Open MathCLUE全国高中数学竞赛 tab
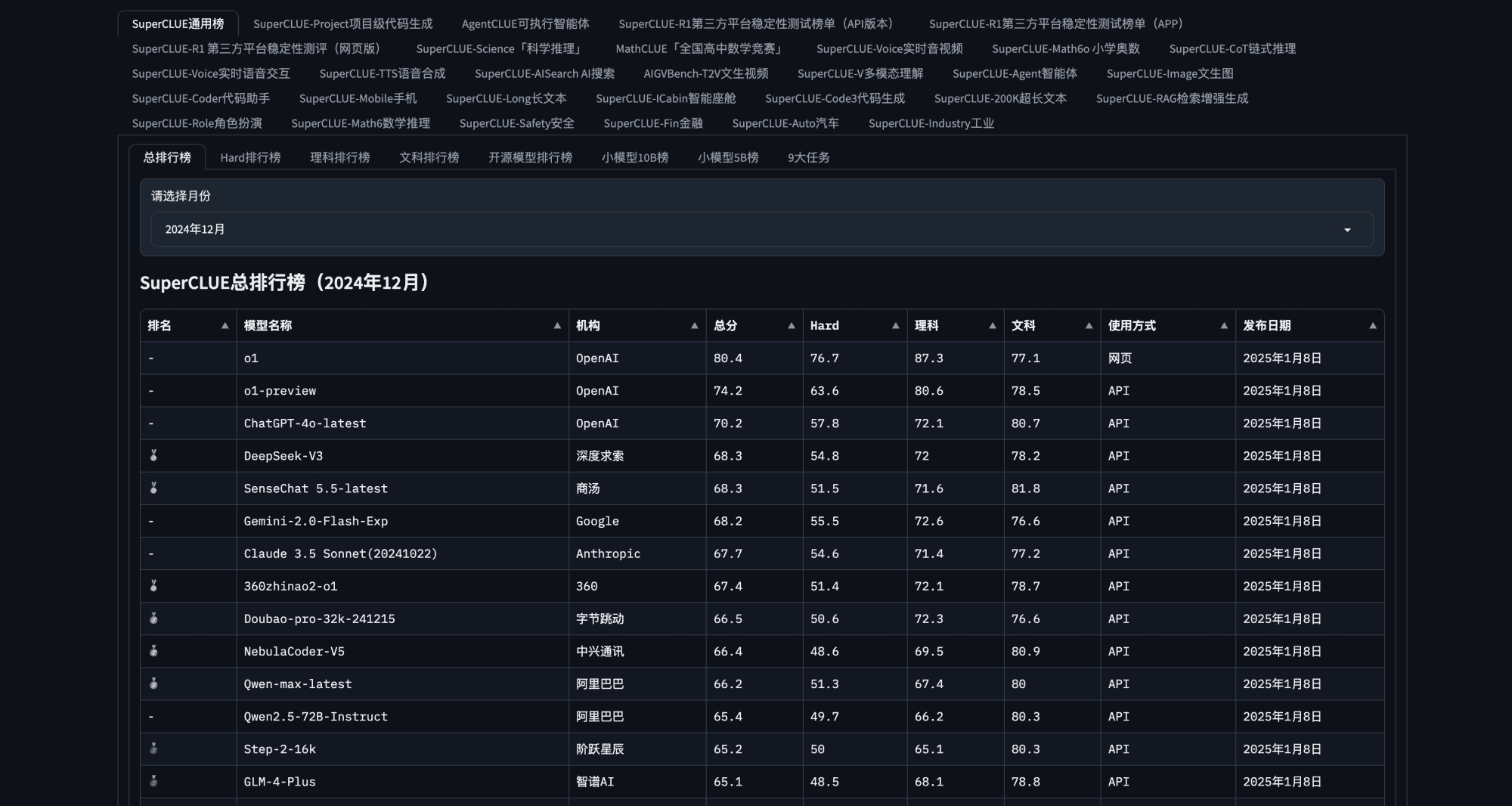 [701, 48]
